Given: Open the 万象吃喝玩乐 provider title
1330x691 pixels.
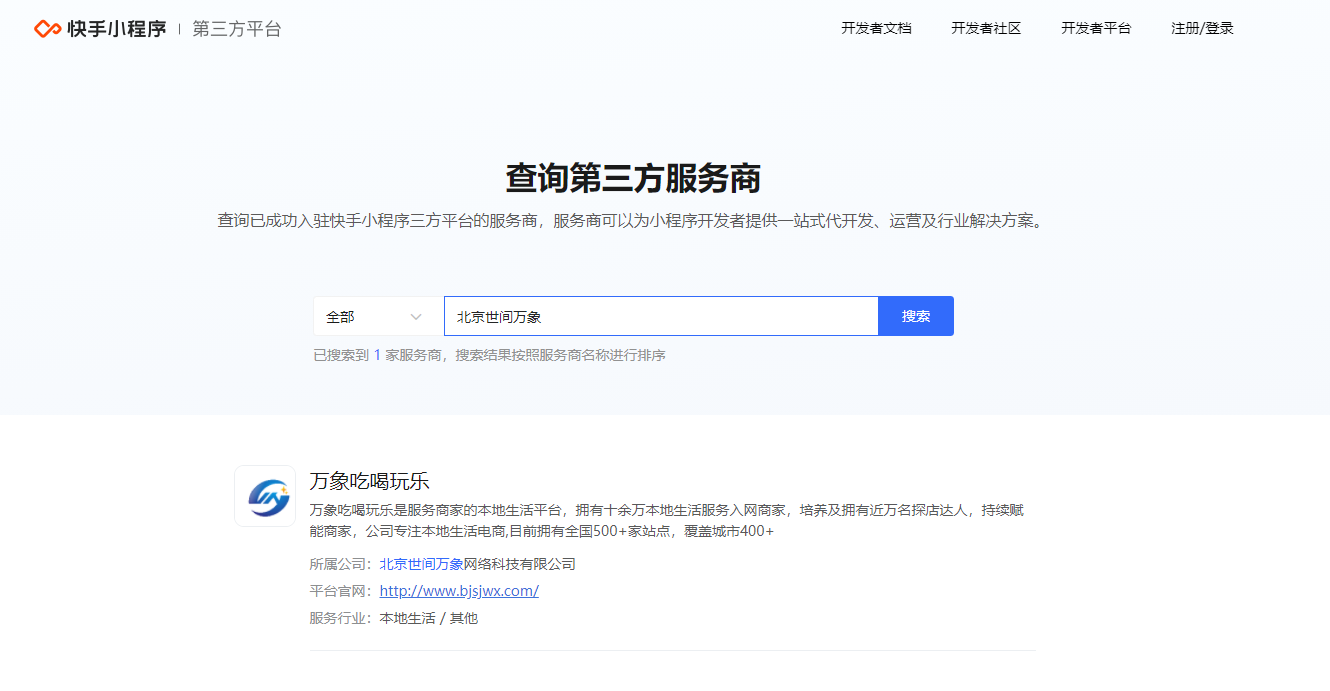Looking at the screenshot, I should click(x=369, y=481).
